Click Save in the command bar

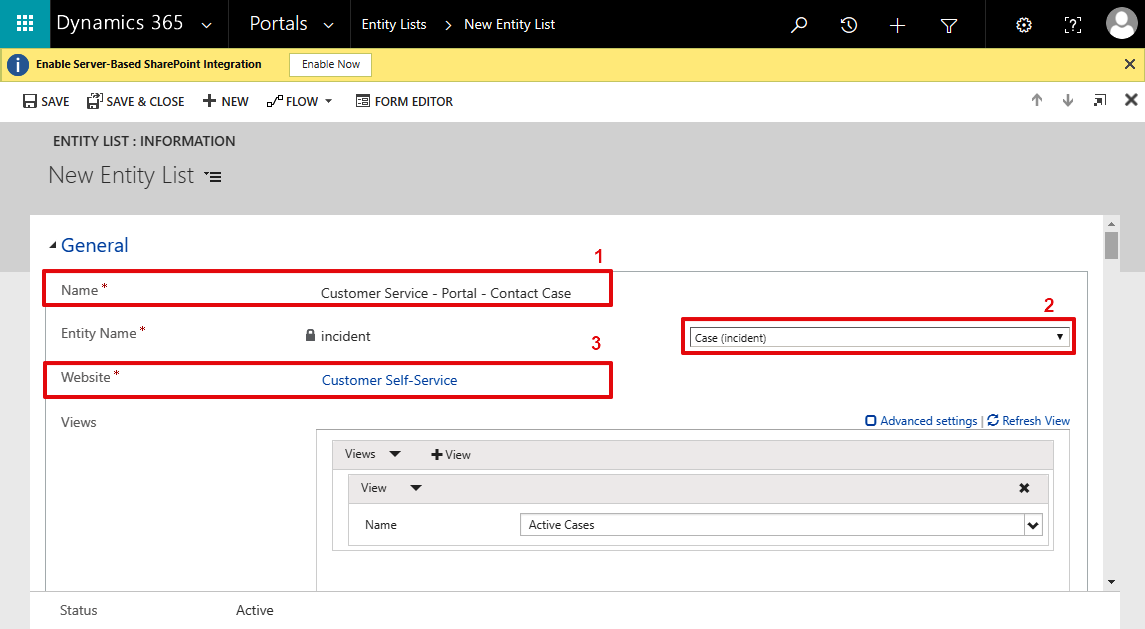[46, 102]
